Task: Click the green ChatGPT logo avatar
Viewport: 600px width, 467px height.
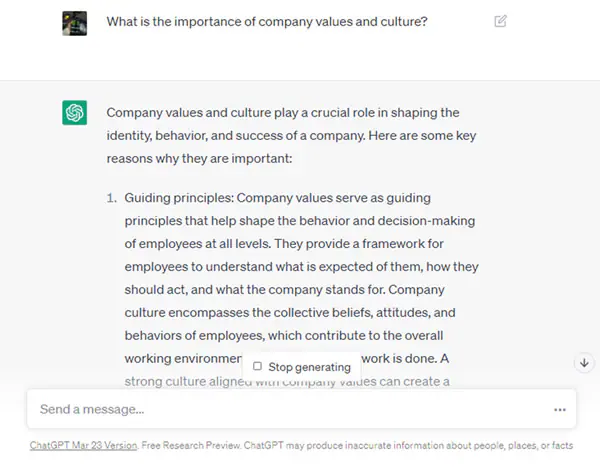Action: tap(74, 113)
